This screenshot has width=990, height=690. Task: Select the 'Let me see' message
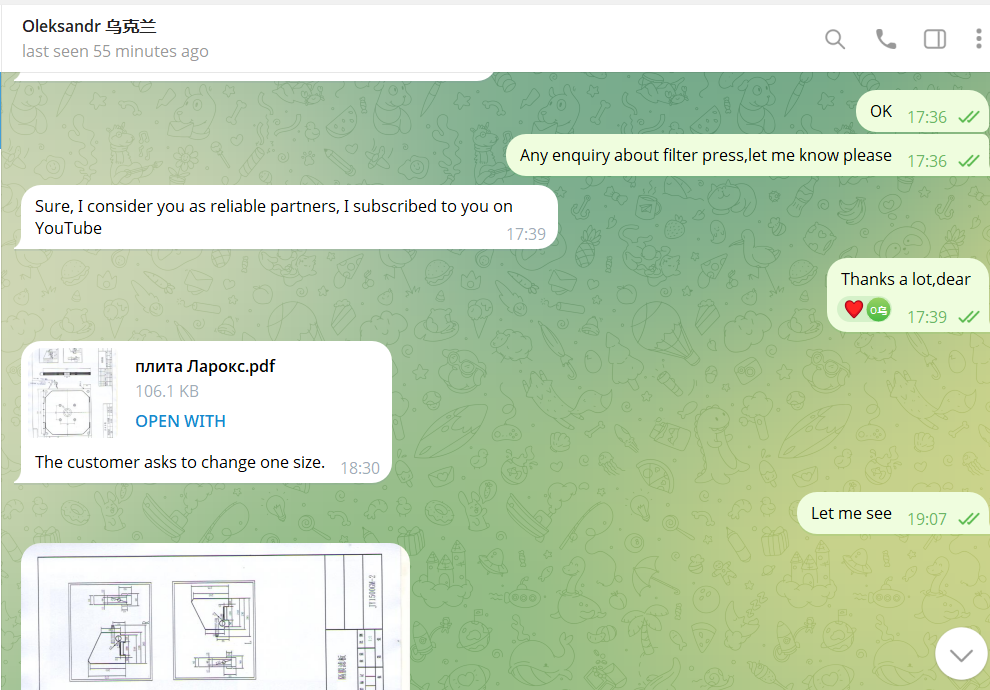[x=851, y=513]
